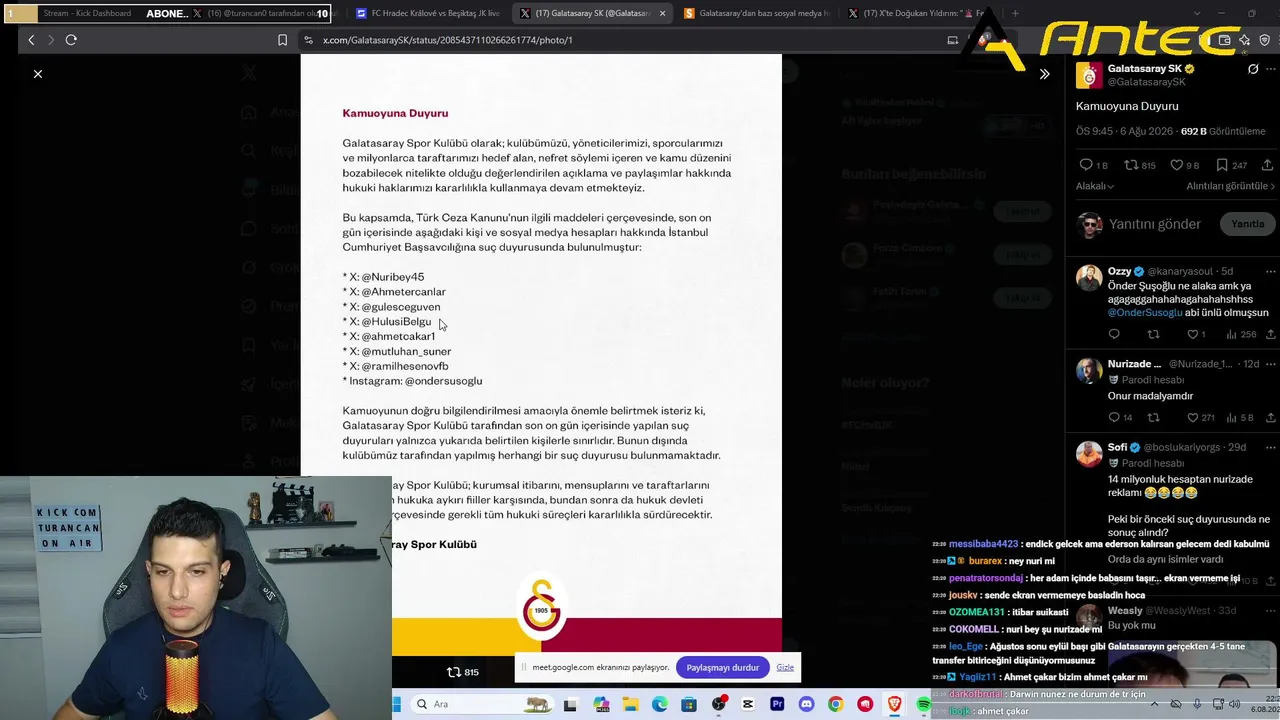Like Nurizade's comment with 271 likes

click(1192, 417)
